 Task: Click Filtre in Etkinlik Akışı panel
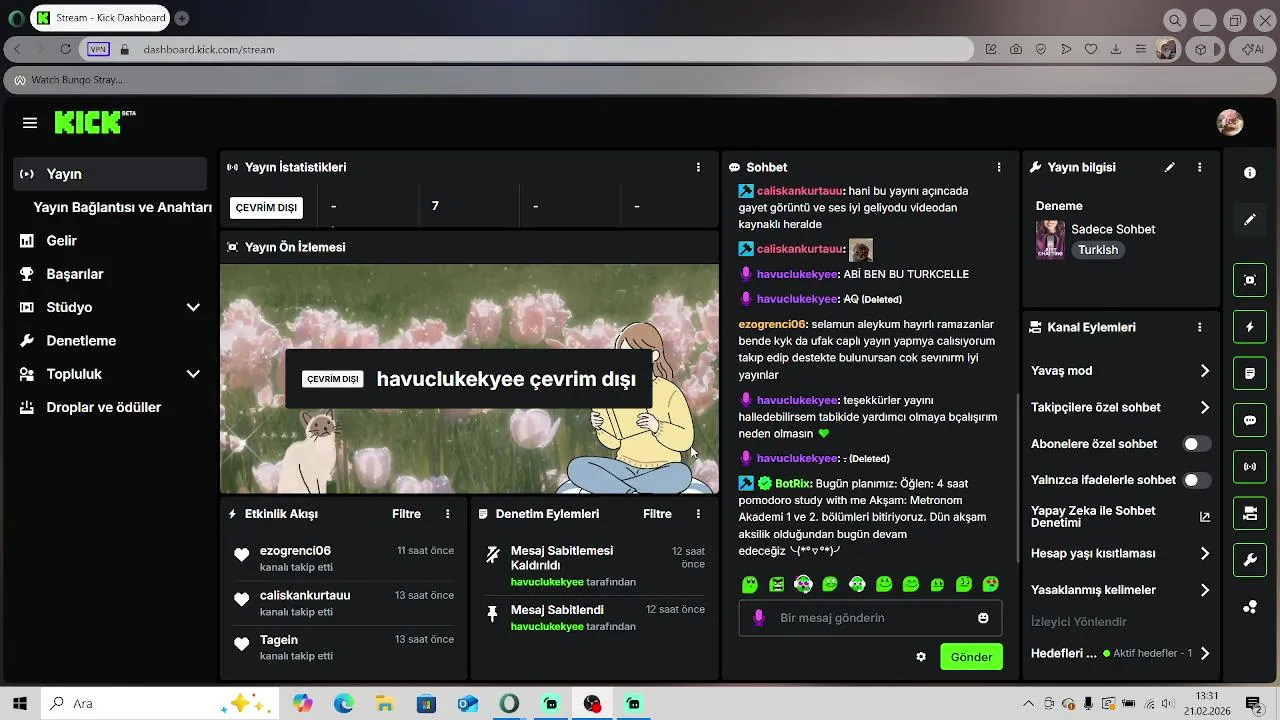(x=406, y=514)
